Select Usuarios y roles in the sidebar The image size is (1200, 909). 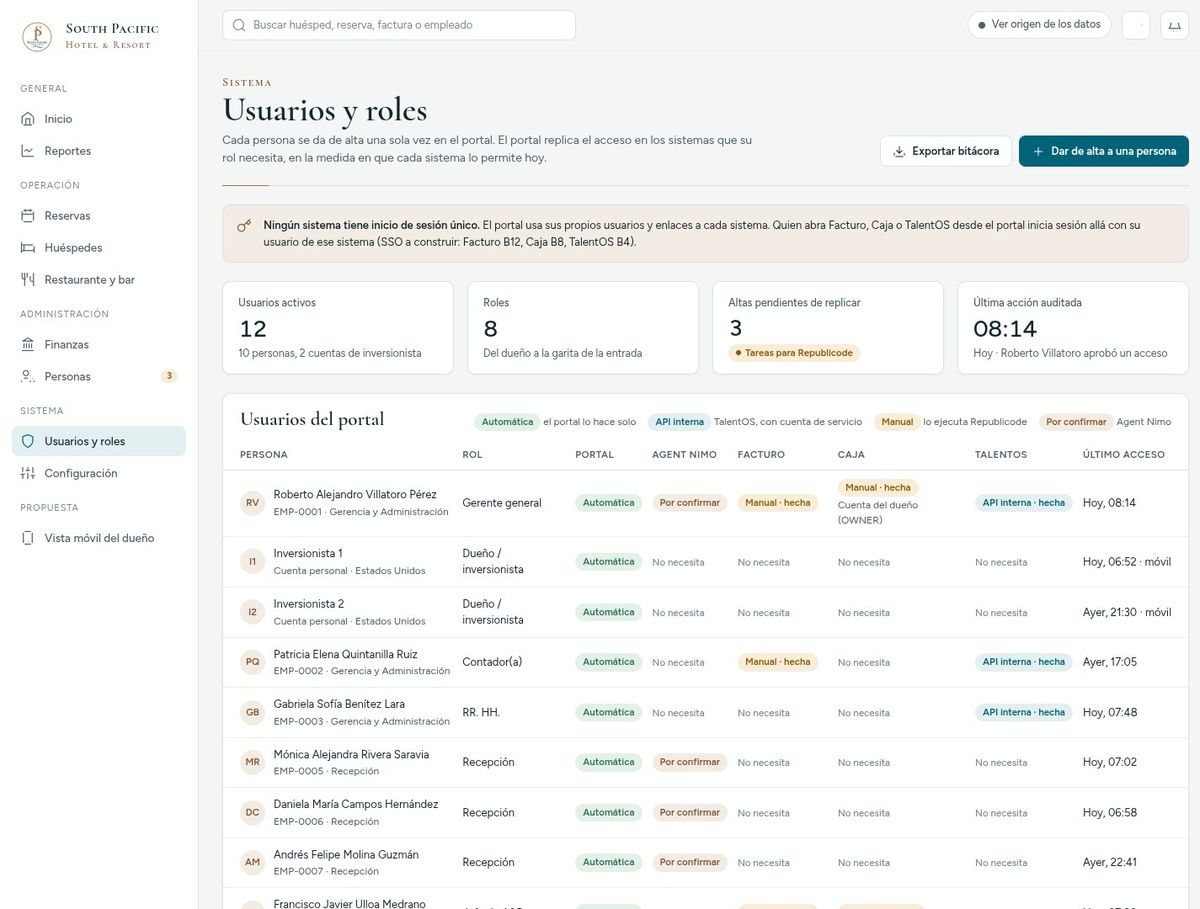click(99, 441)
